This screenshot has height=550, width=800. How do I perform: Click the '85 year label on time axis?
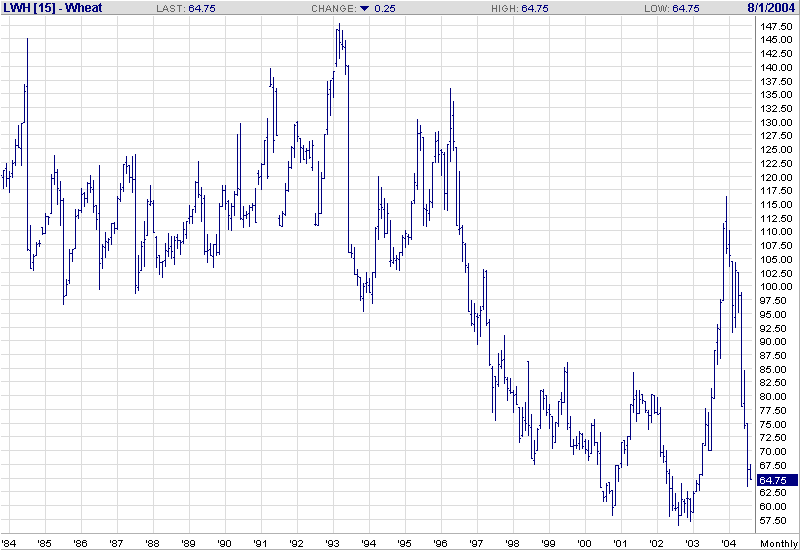tap(44, 543)
